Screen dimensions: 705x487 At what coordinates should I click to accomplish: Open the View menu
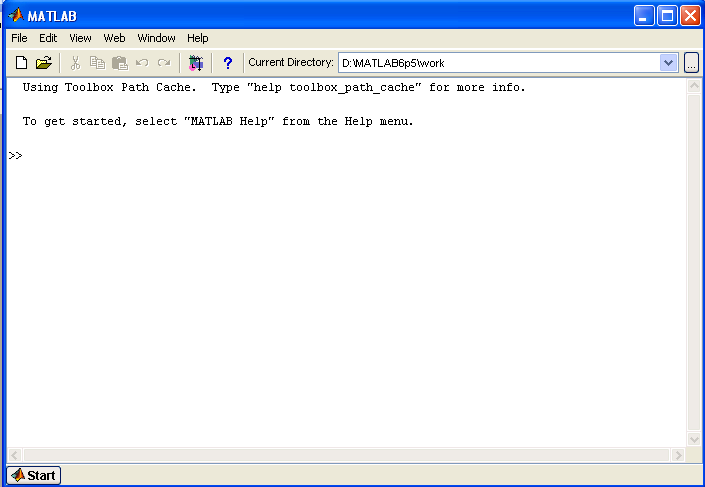pyautogui.click(x=80, y=38)
